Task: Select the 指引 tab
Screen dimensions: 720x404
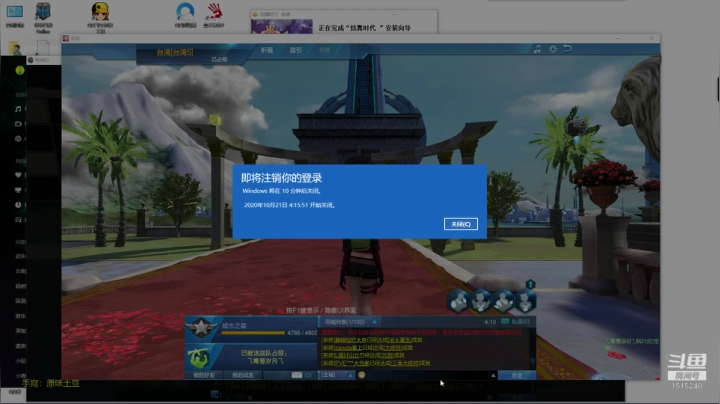Action: [295, 50]
